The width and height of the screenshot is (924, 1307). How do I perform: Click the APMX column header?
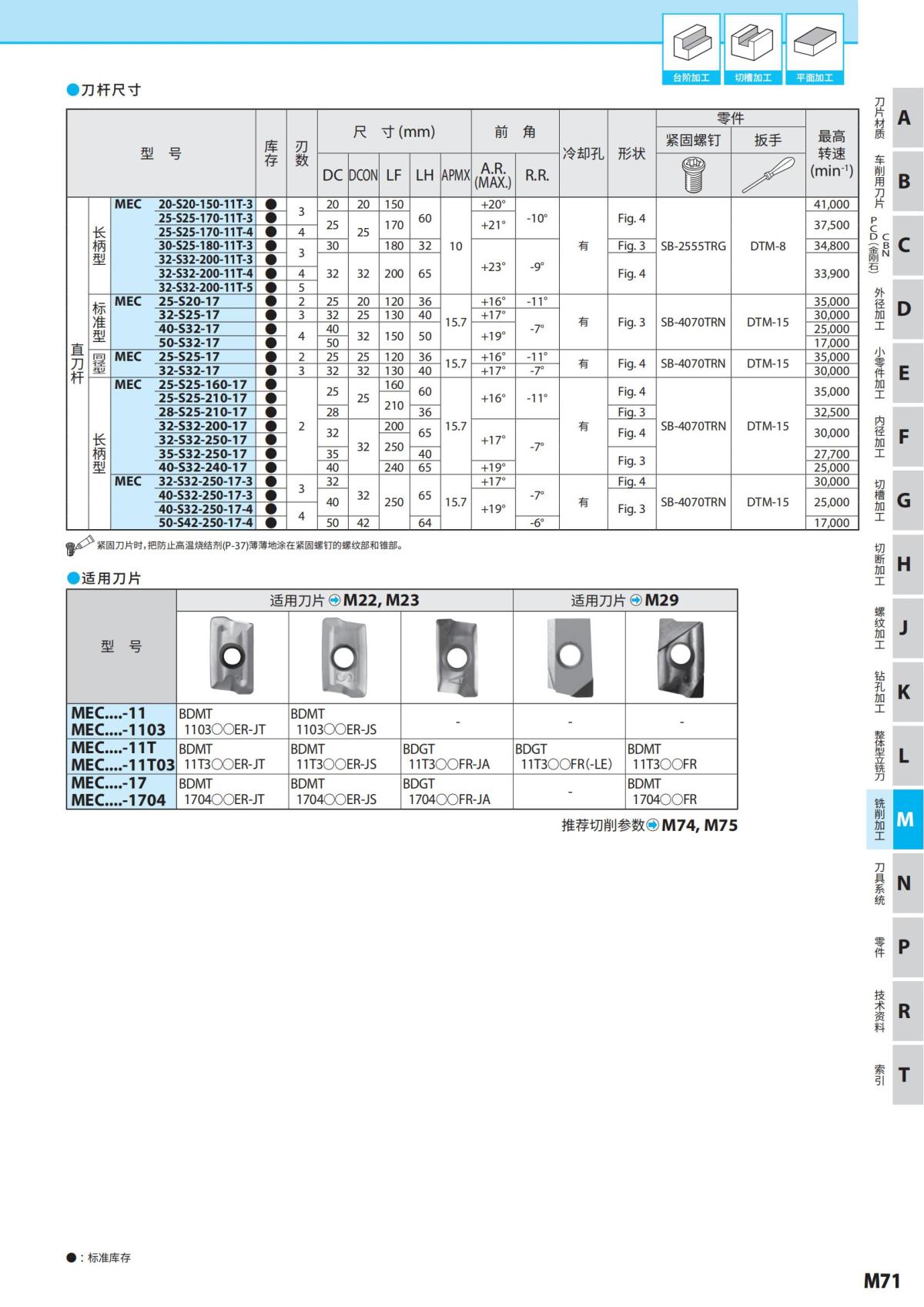click(456, 176)
